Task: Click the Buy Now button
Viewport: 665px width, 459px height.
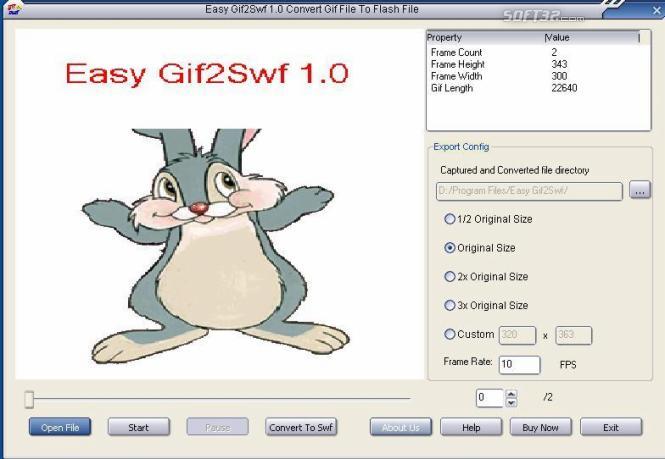Action: (x=541, y=427)
